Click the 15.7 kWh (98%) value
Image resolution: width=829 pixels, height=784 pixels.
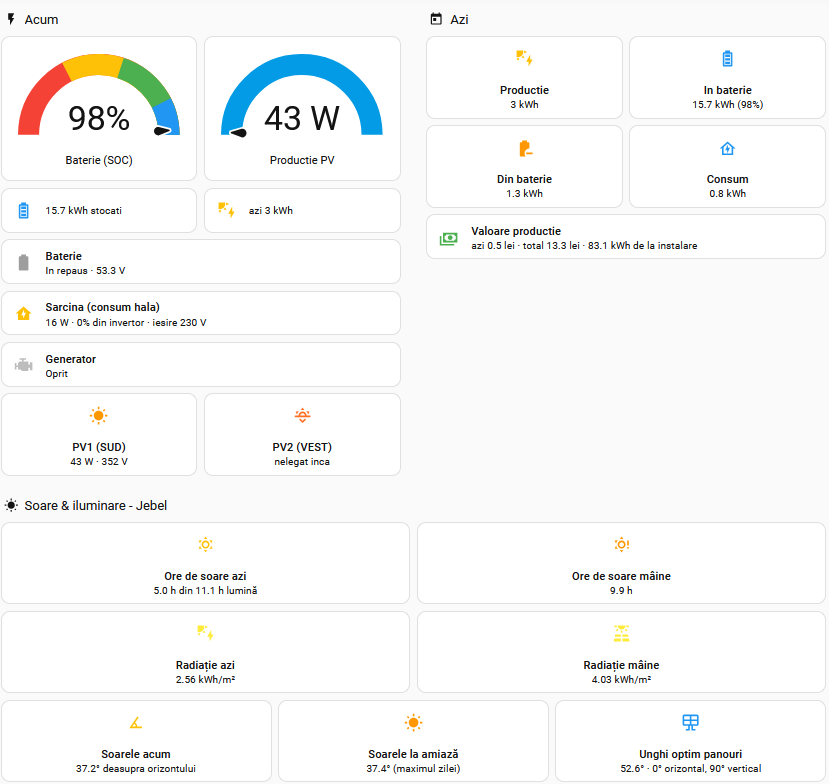pos(727,105)
